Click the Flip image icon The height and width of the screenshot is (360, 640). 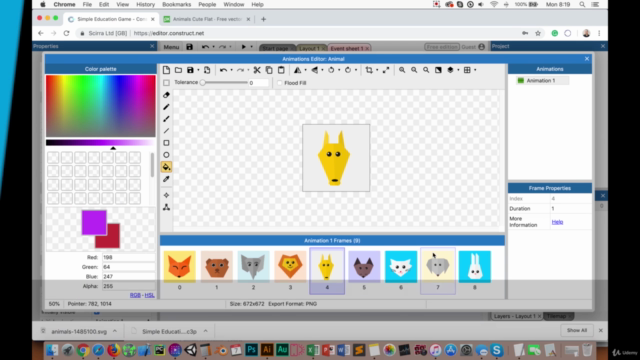314,70
